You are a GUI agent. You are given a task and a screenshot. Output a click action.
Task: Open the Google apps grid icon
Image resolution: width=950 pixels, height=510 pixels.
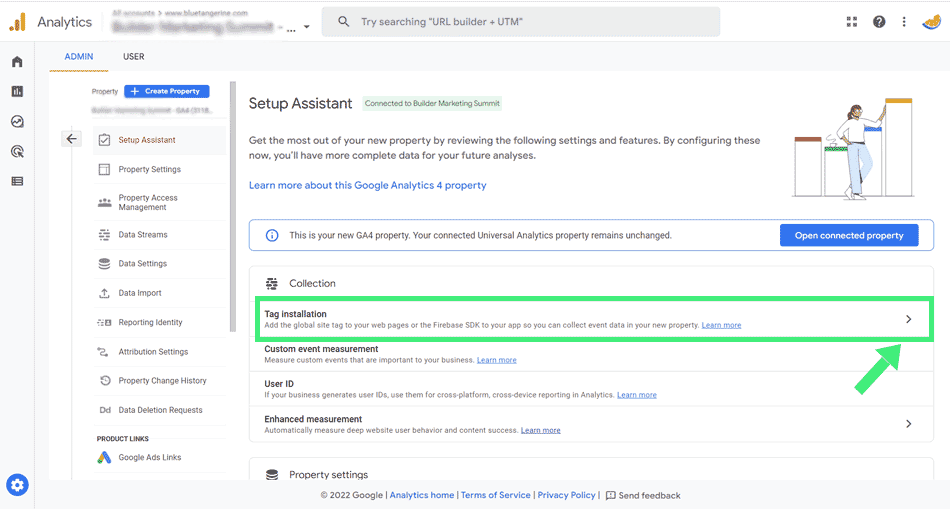[852, 22]
